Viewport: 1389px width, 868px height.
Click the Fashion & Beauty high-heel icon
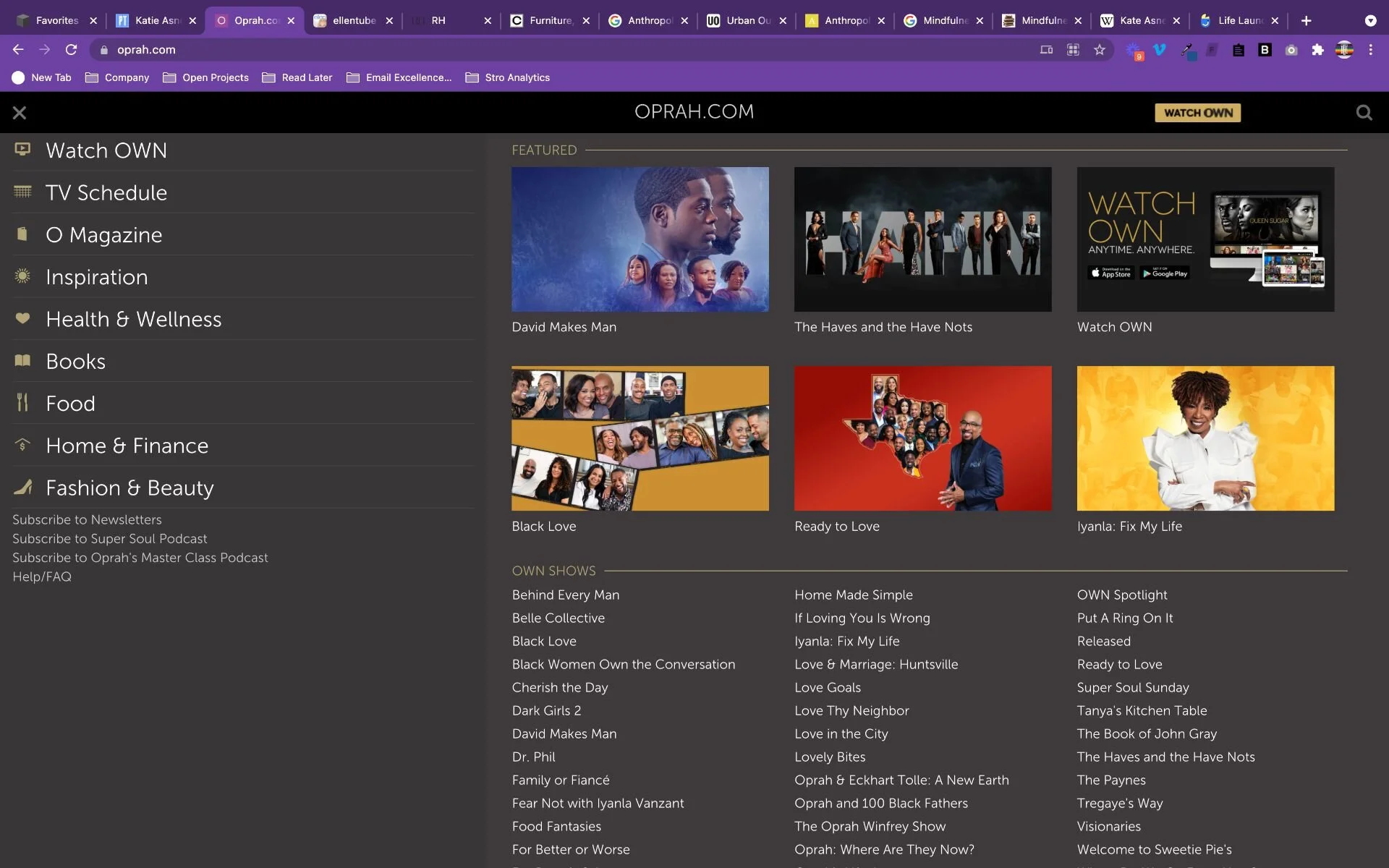(22, 487)
